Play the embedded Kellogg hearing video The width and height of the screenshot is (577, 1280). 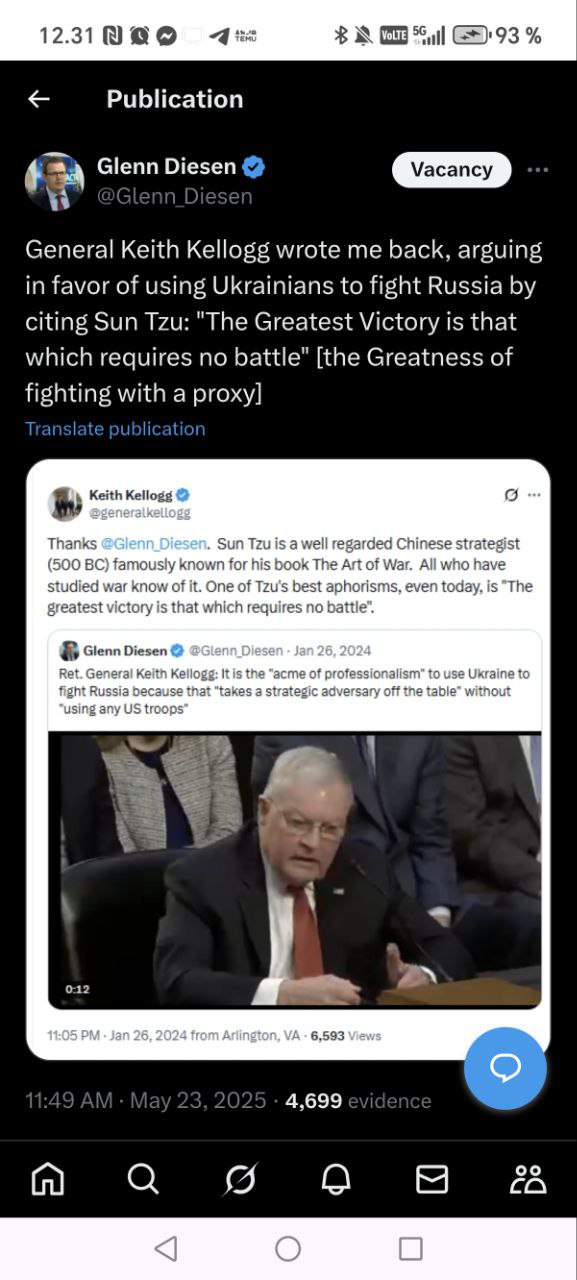point(295,870)
